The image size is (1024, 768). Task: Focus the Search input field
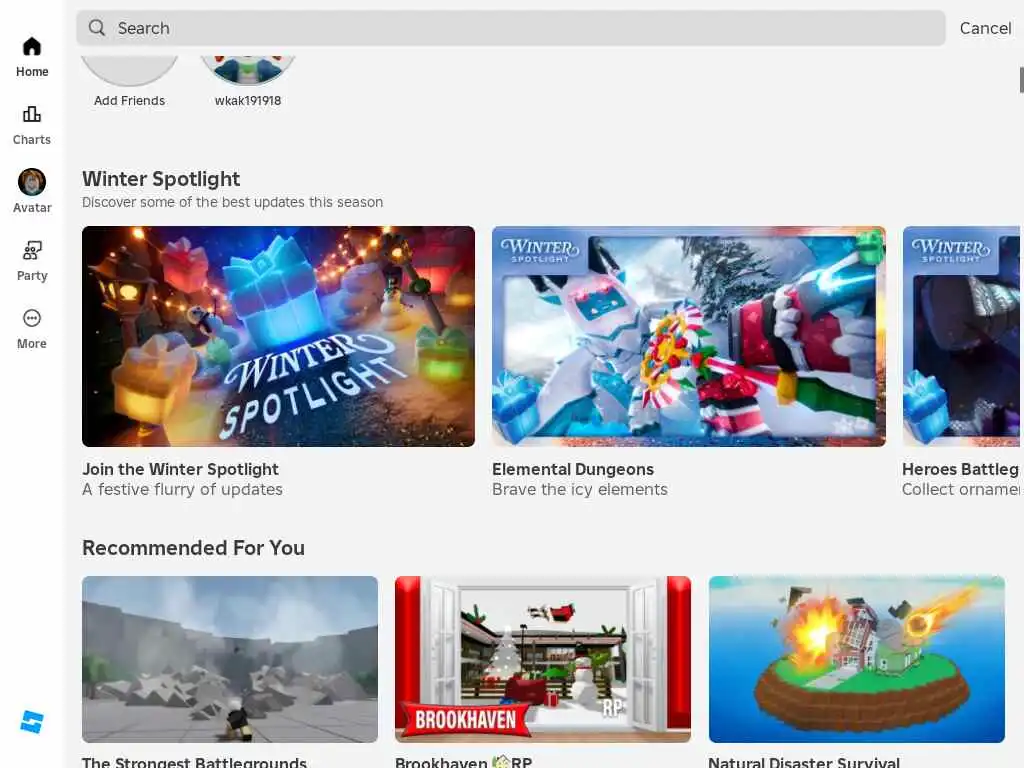click(x=511, y=28)
